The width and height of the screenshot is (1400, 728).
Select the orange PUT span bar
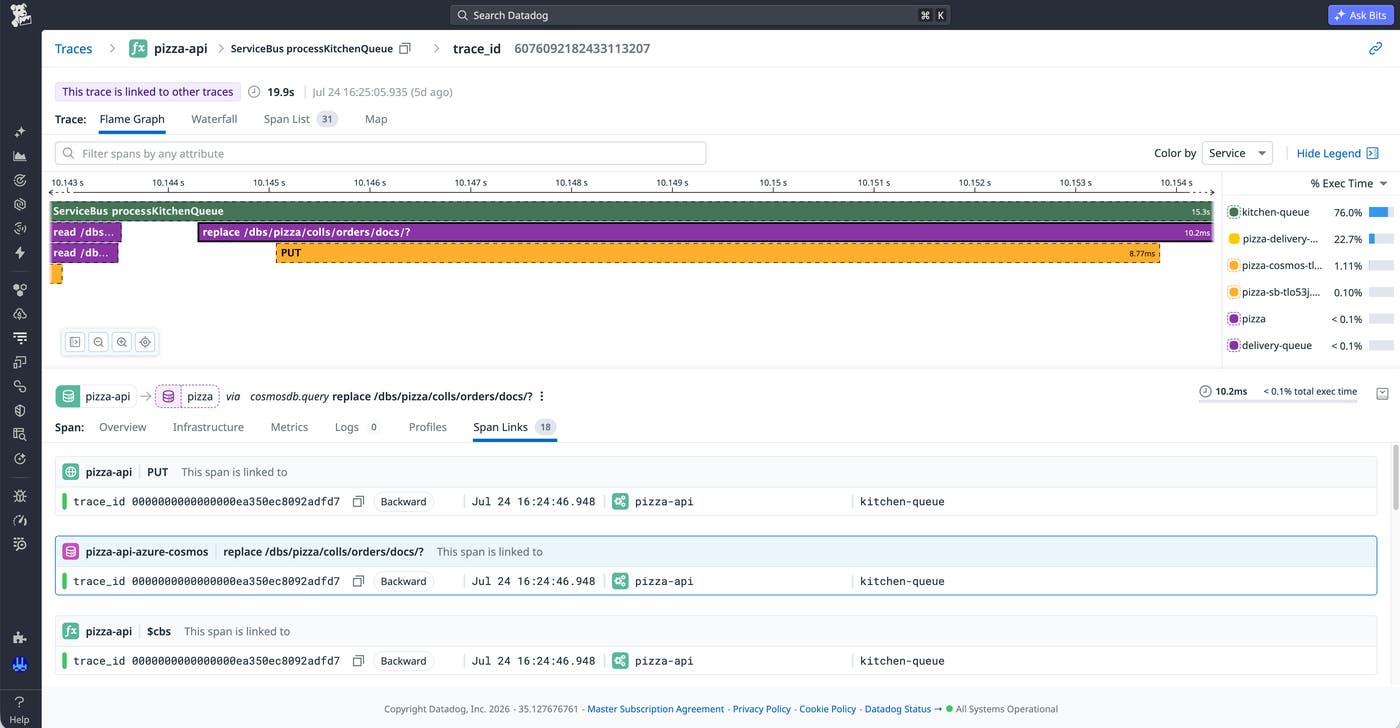[718, 253]
